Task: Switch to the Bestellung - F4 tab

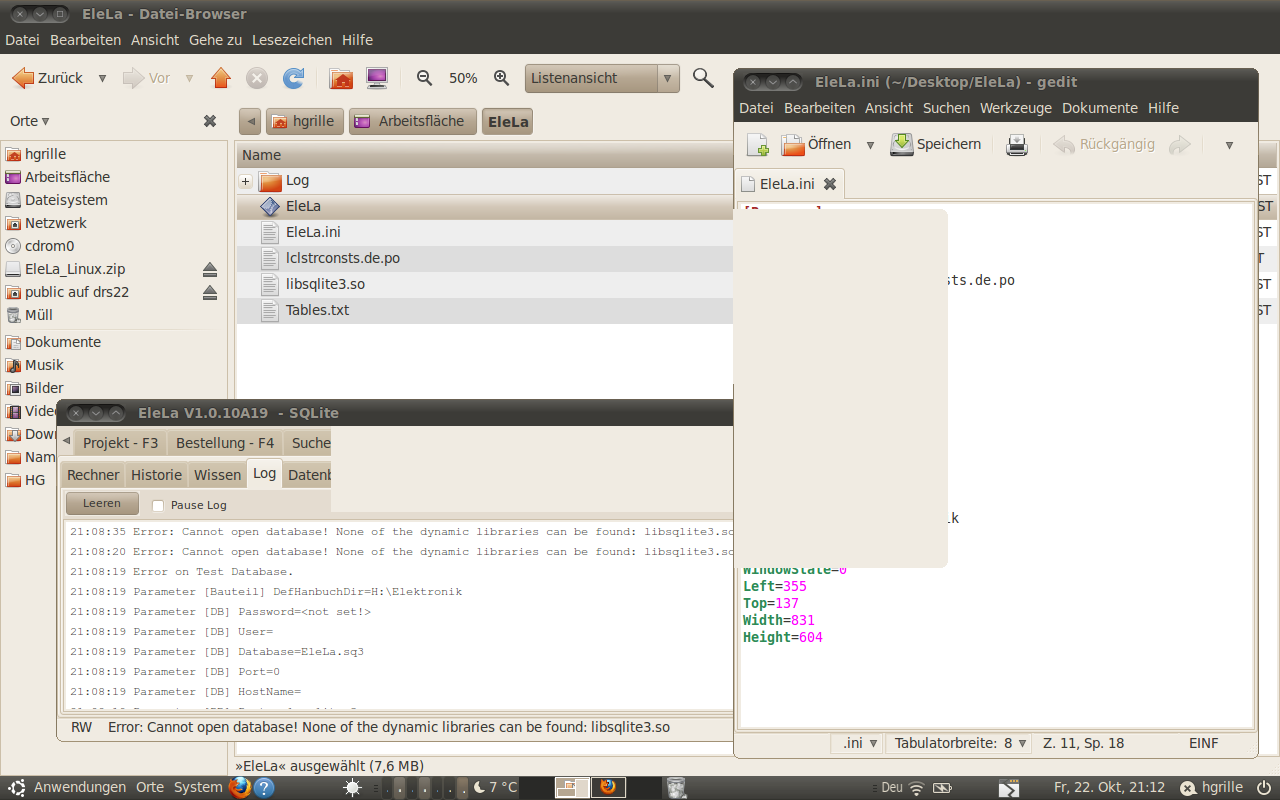Action: [x=225, y=443]
